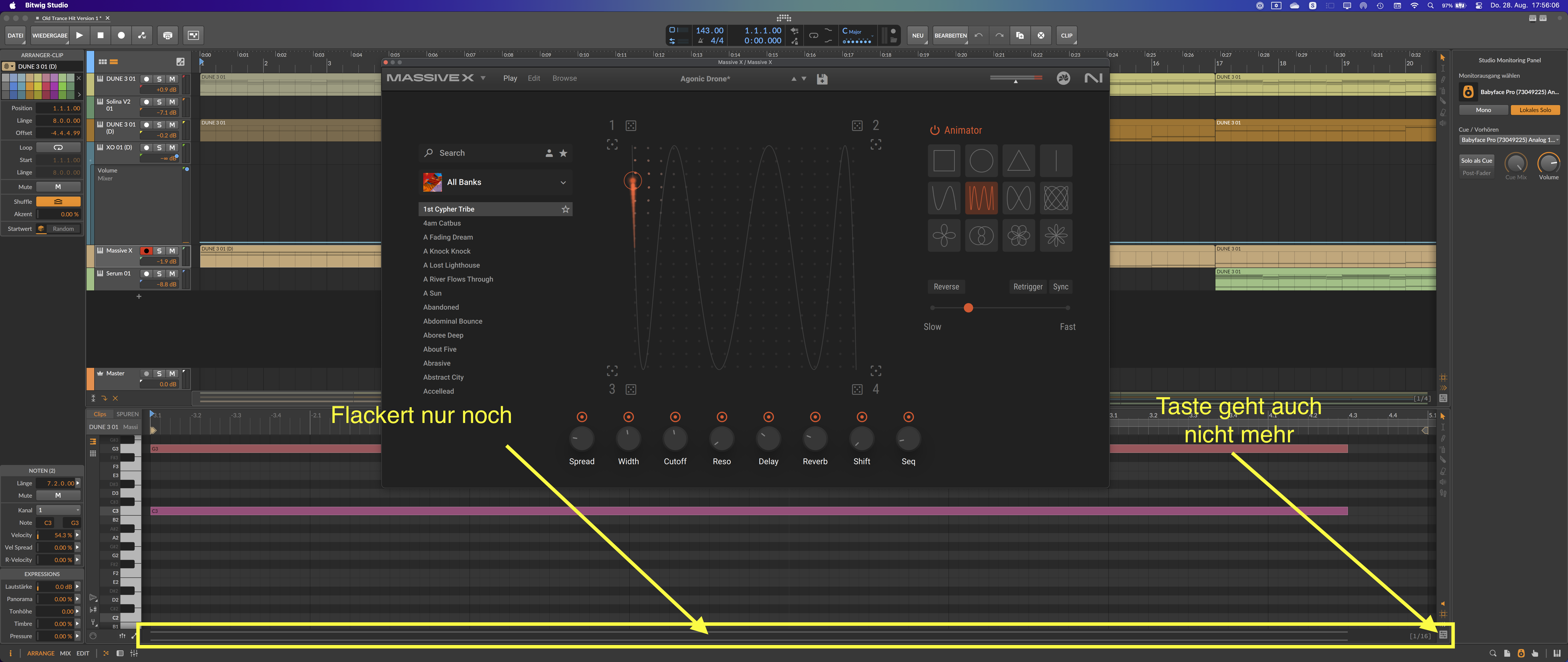Toggle the clip Loop button in inspector
Viewport: 1568px width, 662px height.
point(58,147)
